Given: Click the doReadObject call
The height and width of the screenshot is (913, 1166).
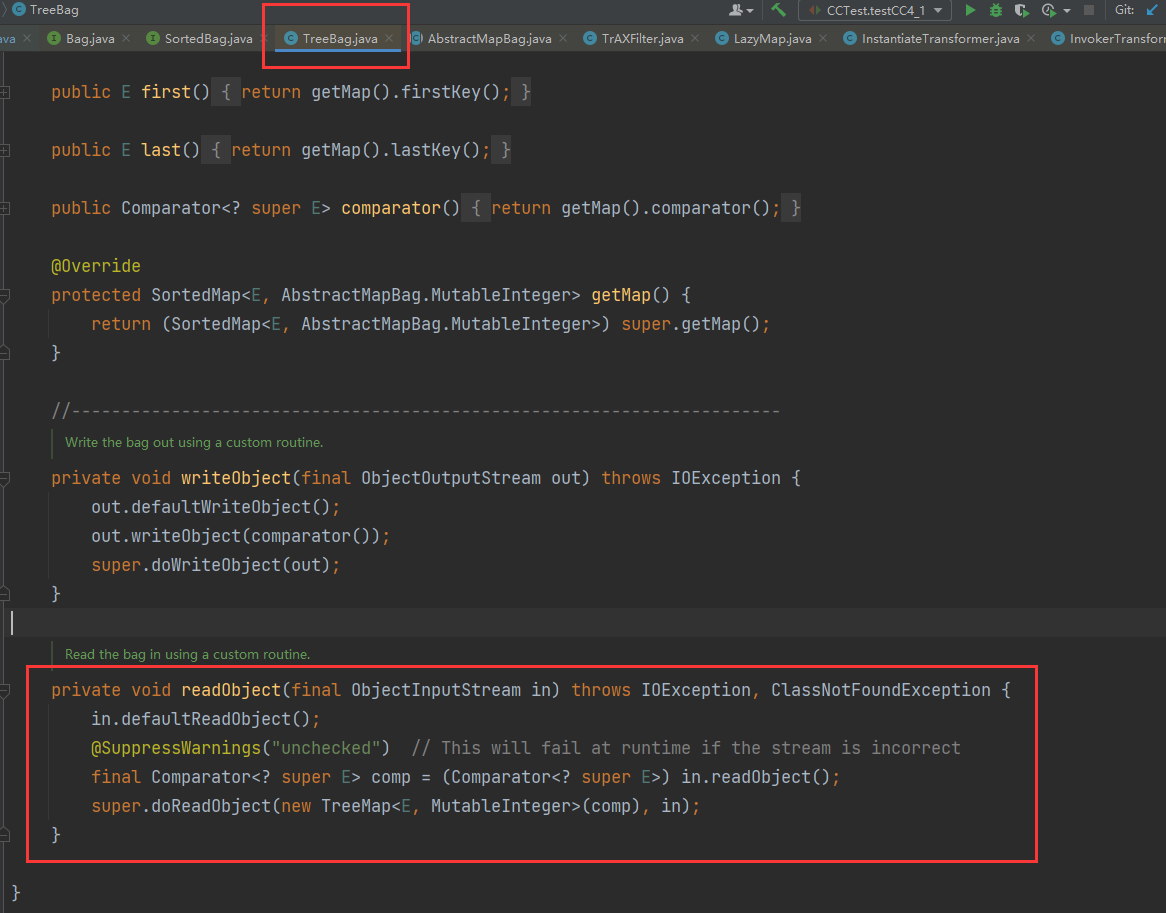Looking at the screenshot, I should 211,806.
